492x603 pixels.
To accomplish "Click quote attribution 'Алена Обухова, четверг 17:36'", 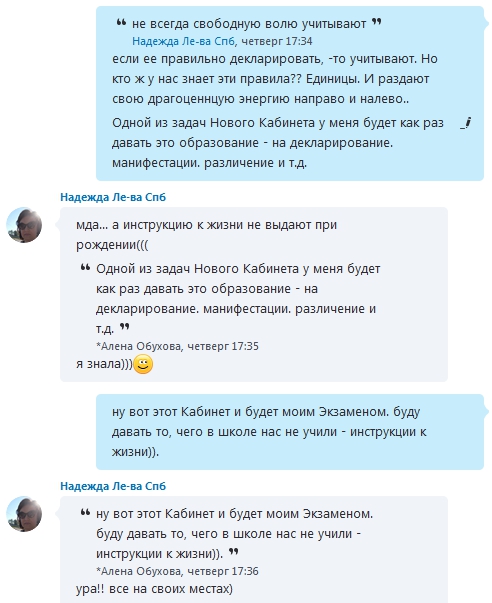I will pos(177,571).
